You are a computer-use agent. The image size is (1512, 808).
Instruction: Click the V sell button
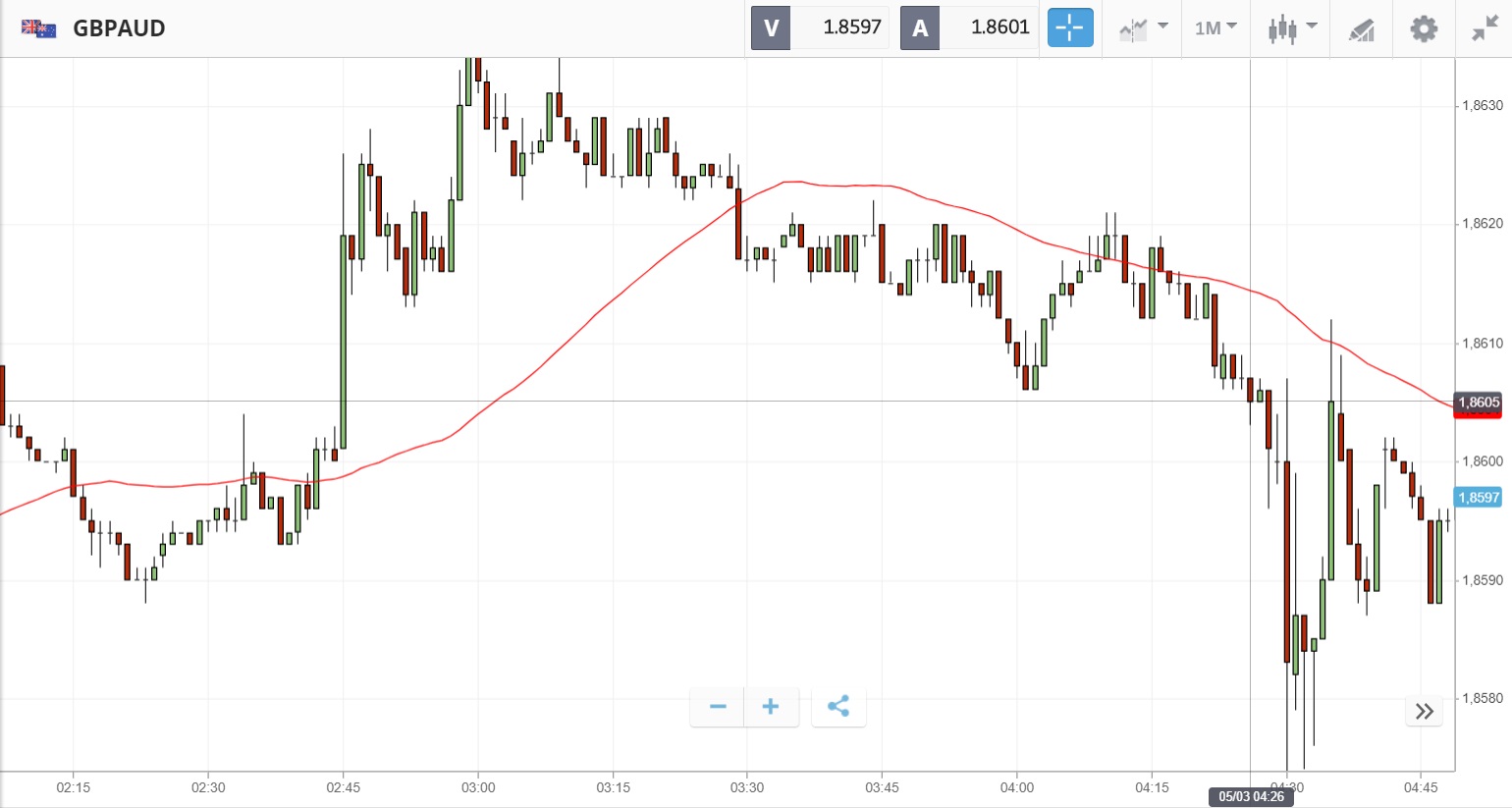tap(771, 27)
